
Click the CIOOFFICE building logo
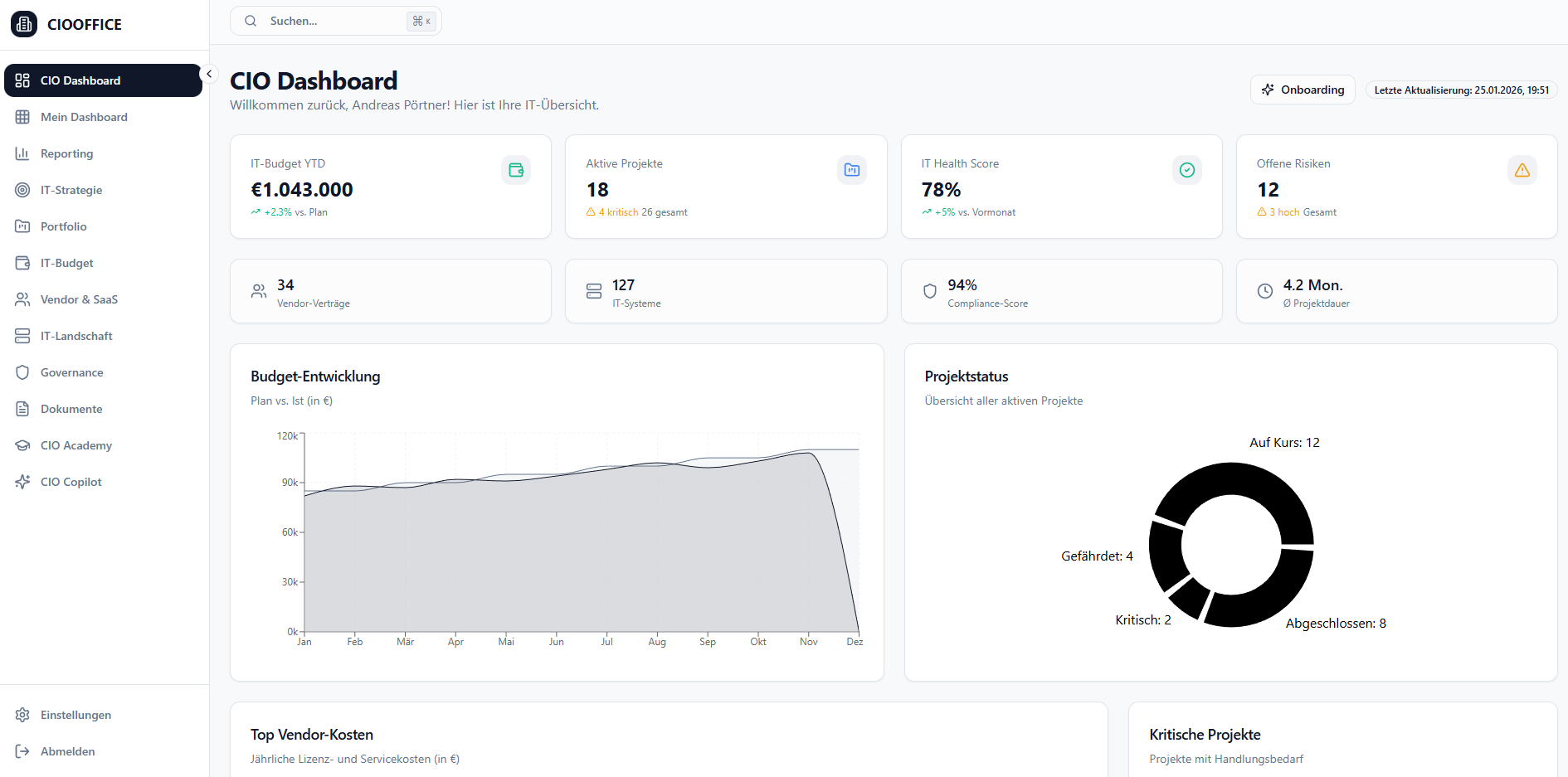(x=23, y=24)
